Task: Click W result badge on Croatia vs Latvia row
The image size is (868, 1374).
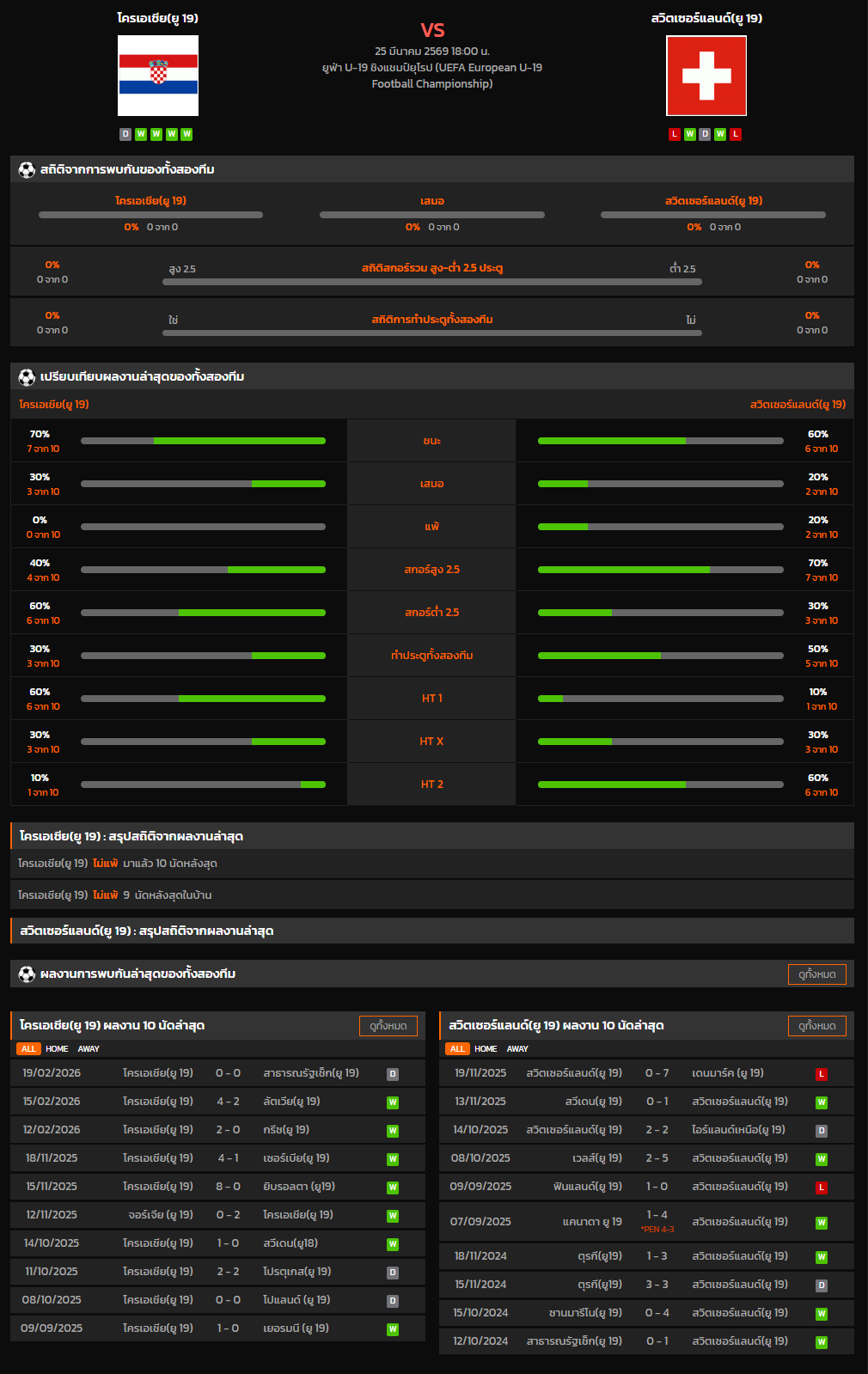Action: tap(393, 1102)
